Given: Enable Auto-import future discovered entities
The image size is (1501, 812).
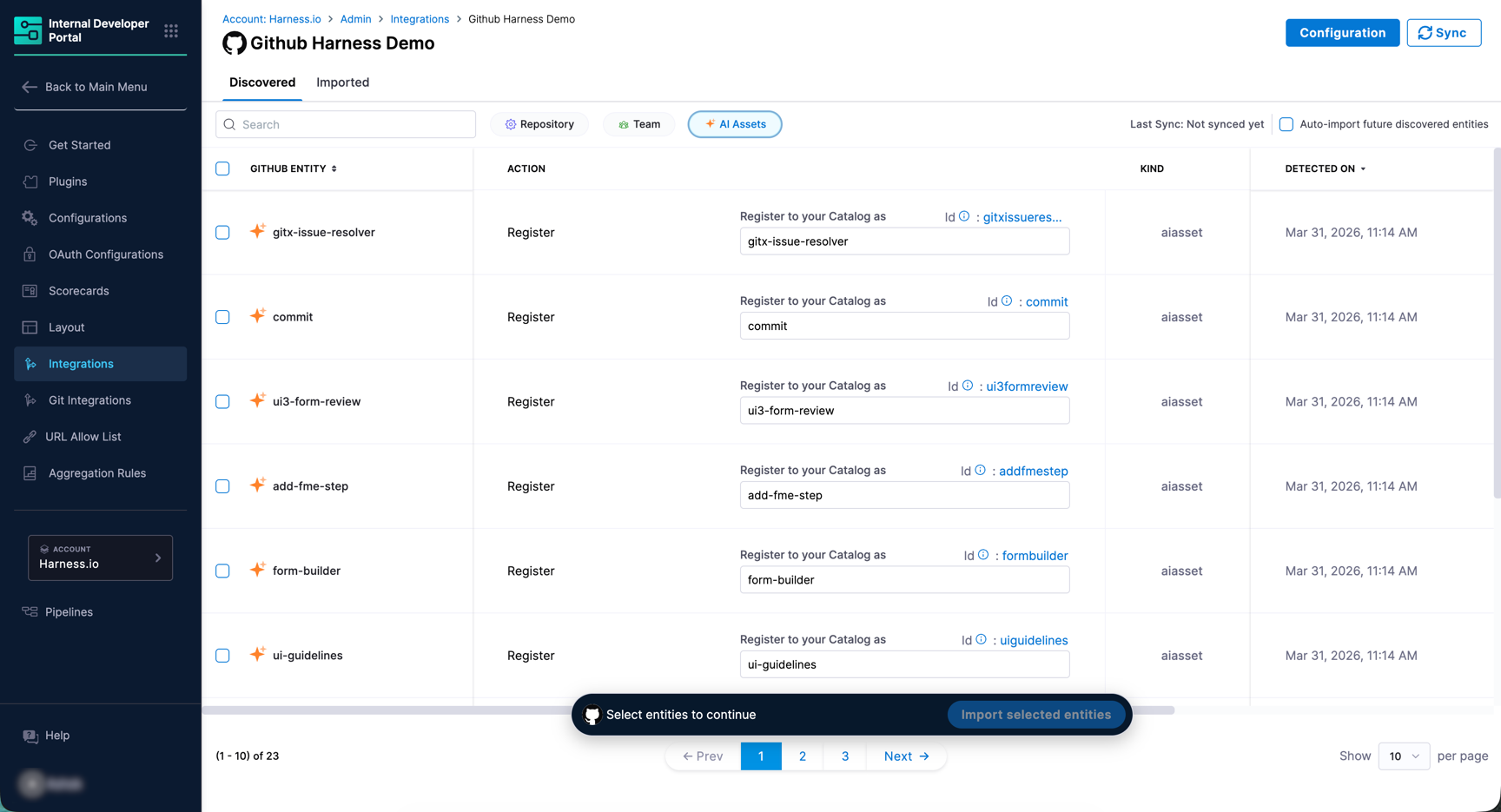Looking at the screenshot, I should tap(1286, 124).
